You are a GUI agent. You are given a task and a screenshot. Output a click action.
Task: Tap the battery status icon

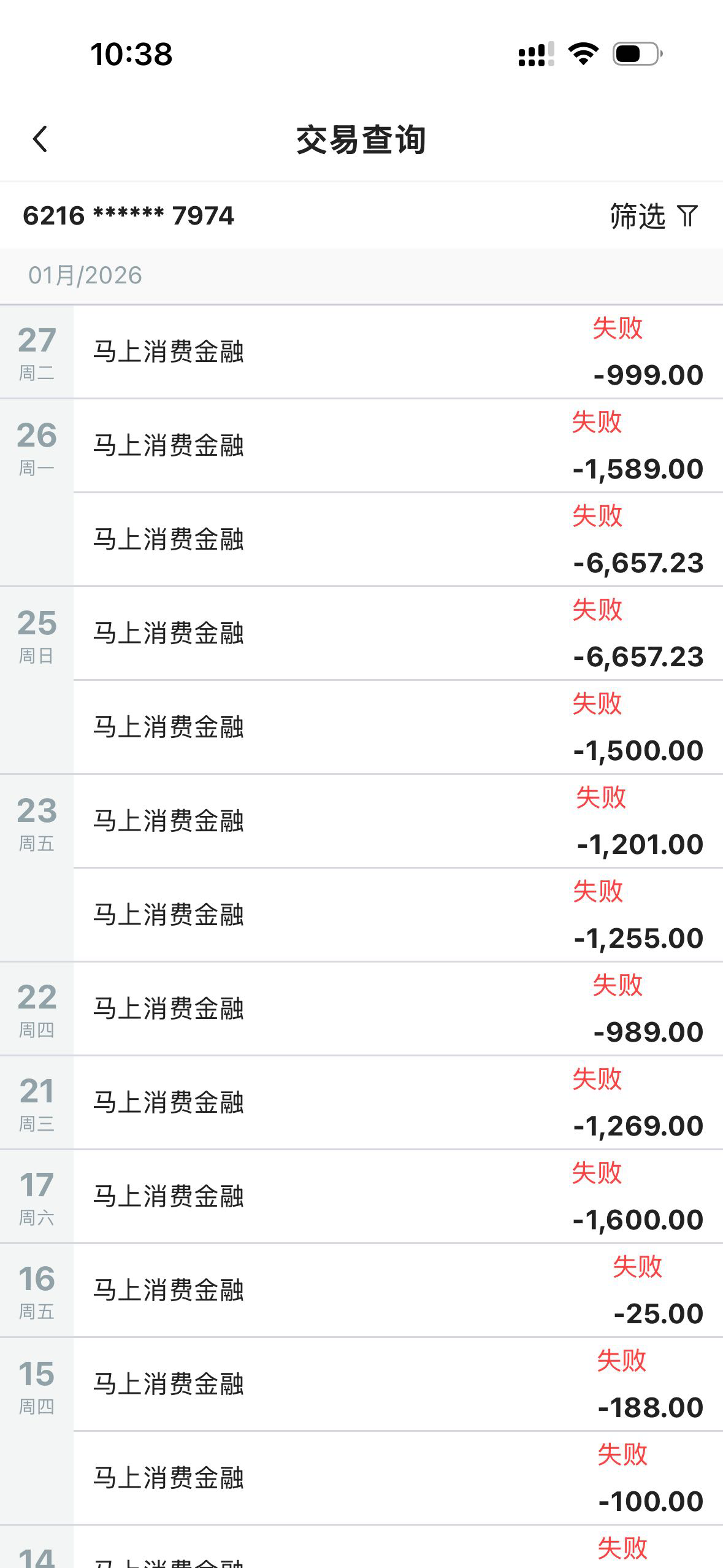click(637, 54)
